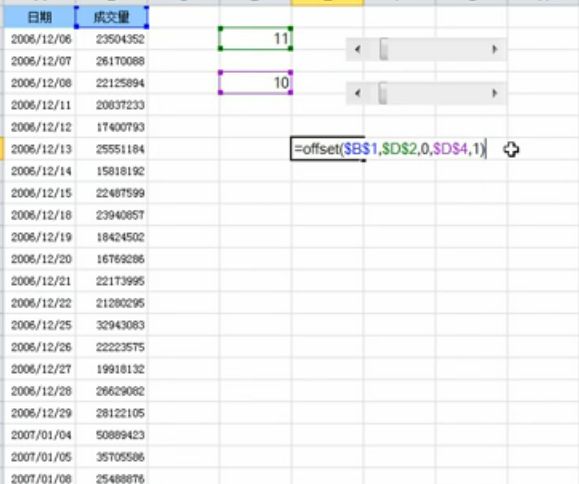Select date cell 2006/12/19
The height and width of the screenshot is (484, 579).
pos(40,237)
